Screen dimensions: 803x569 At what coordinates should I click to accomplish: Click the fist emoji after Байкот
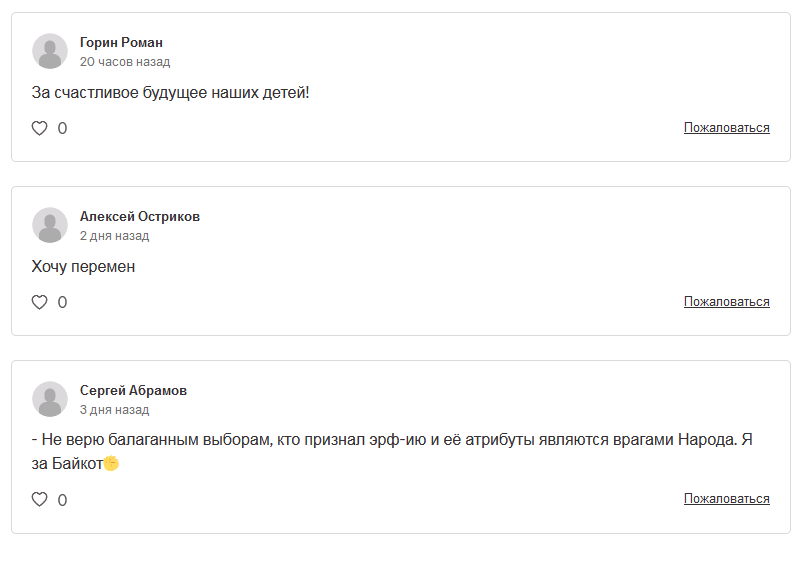pos(111,463)
